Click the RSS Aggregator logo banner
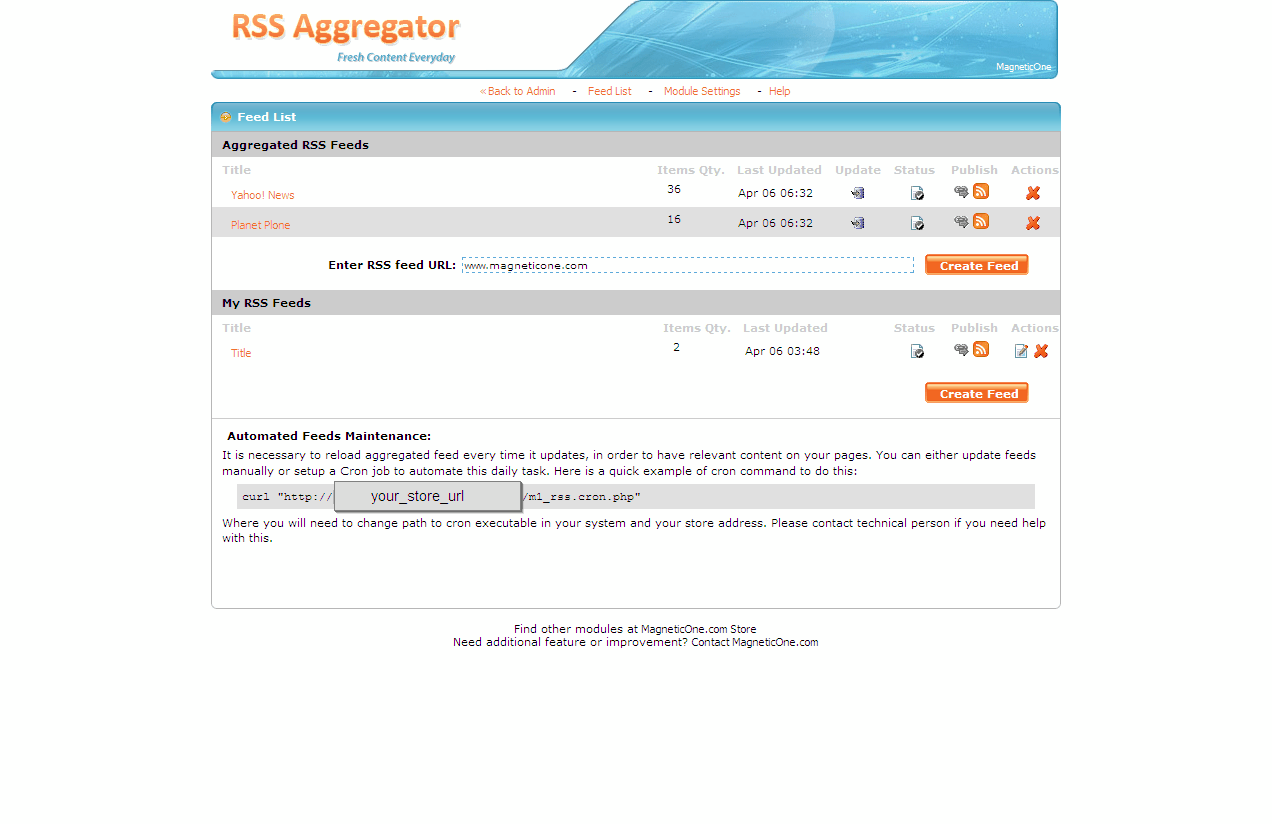The image size is (1272, 824). 345,38
